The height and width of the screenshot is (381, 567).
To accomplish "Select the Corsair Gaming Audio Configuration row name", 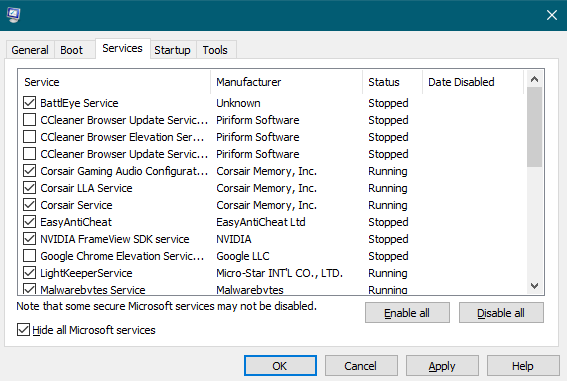I will coord(124,171).
